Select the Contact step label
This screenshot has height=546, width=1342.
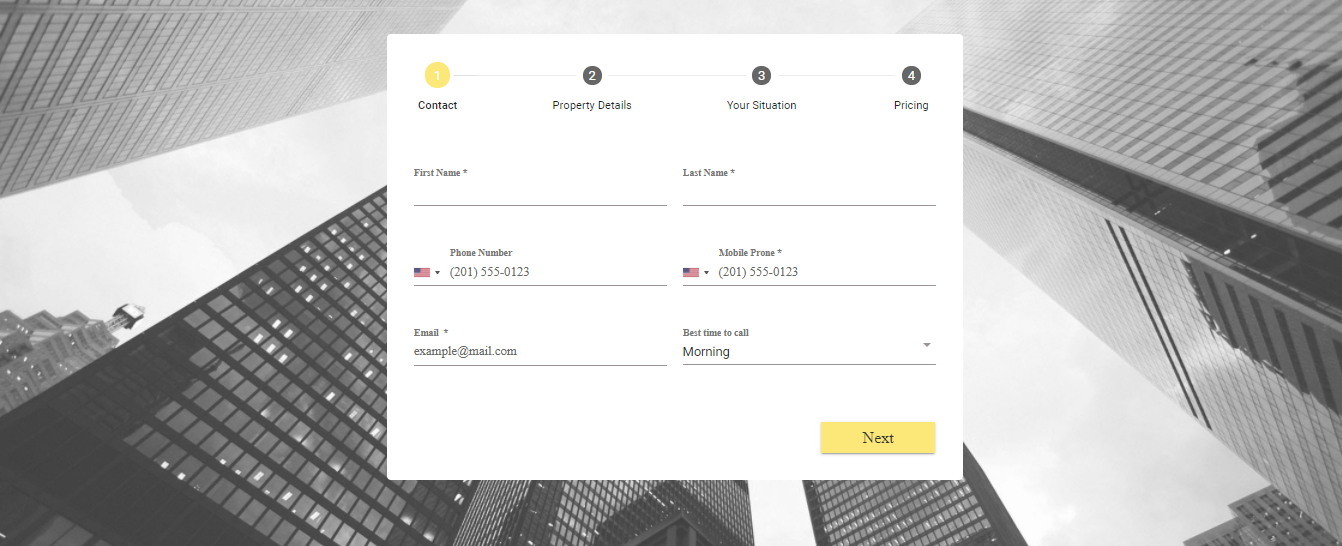(x=438, y=105)
